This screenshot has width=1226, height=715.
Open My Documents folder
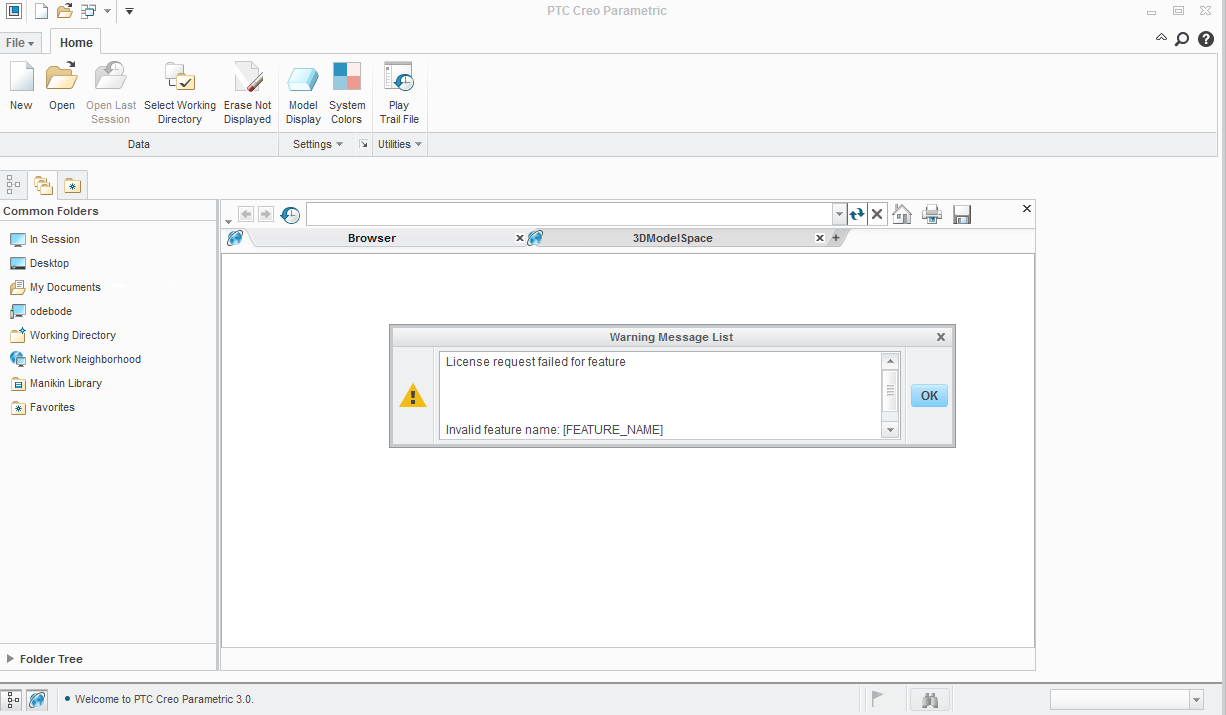click(x=55, y=287)
